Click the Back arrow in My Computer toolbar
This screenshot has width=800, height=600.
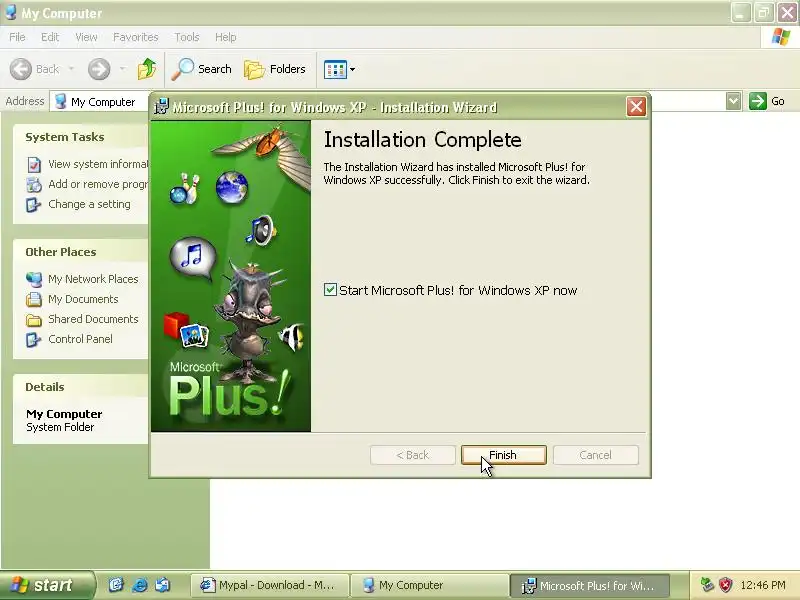pos(21,69)
